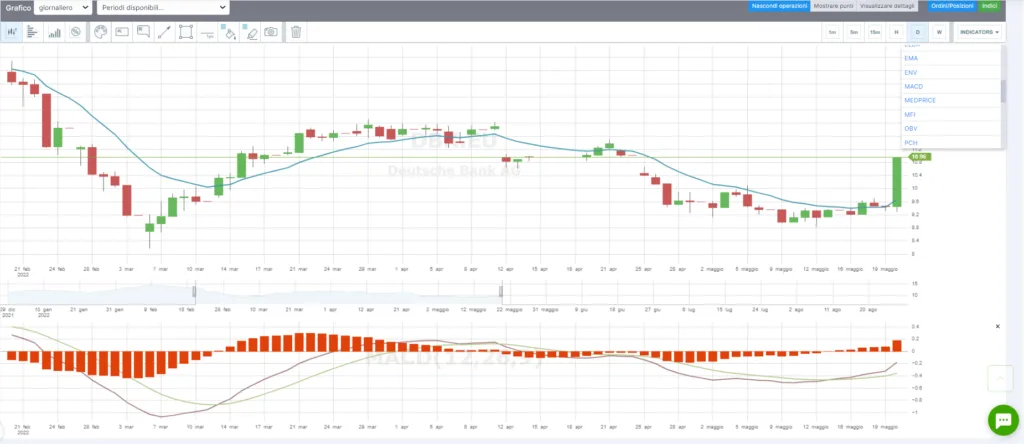This screenshot has width=1024, height=444.
Task: Click the Ordini/Posizioni button
Action: click(x=953, y=6)
